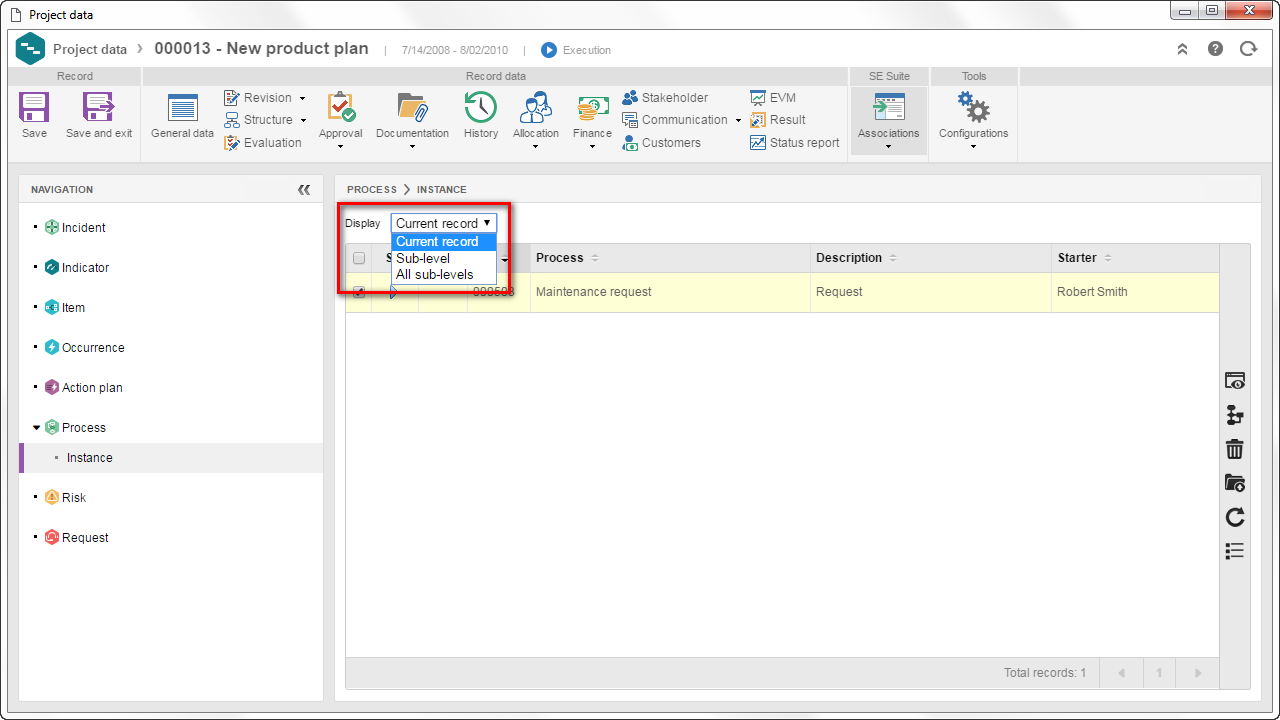This screenshot has width=1280, height=720.
Task: Click page number 1 in pager
Action: (x=1159, y=673)
